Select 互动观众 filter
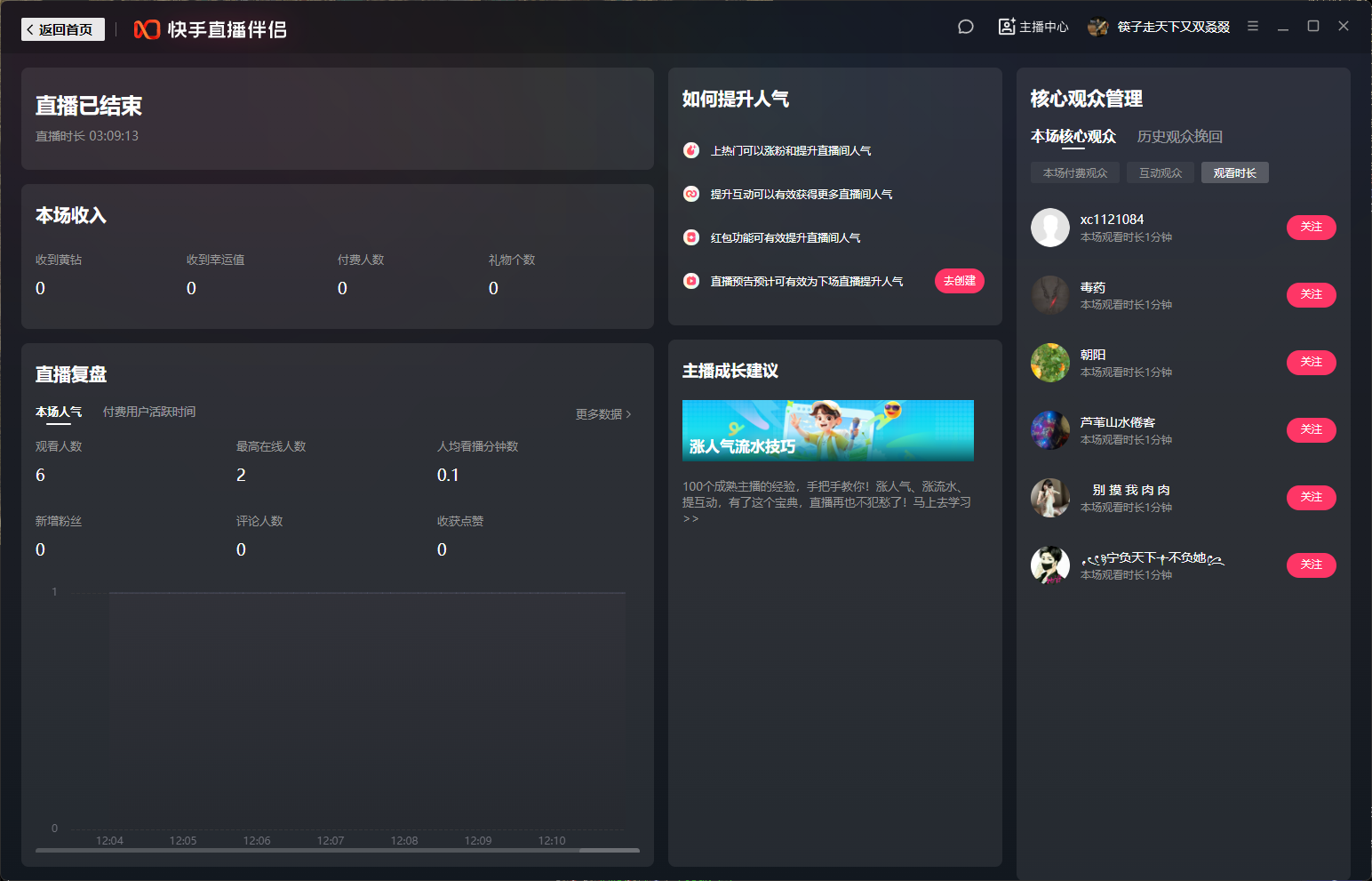1372x881 pixels. tap(1161, 172)
